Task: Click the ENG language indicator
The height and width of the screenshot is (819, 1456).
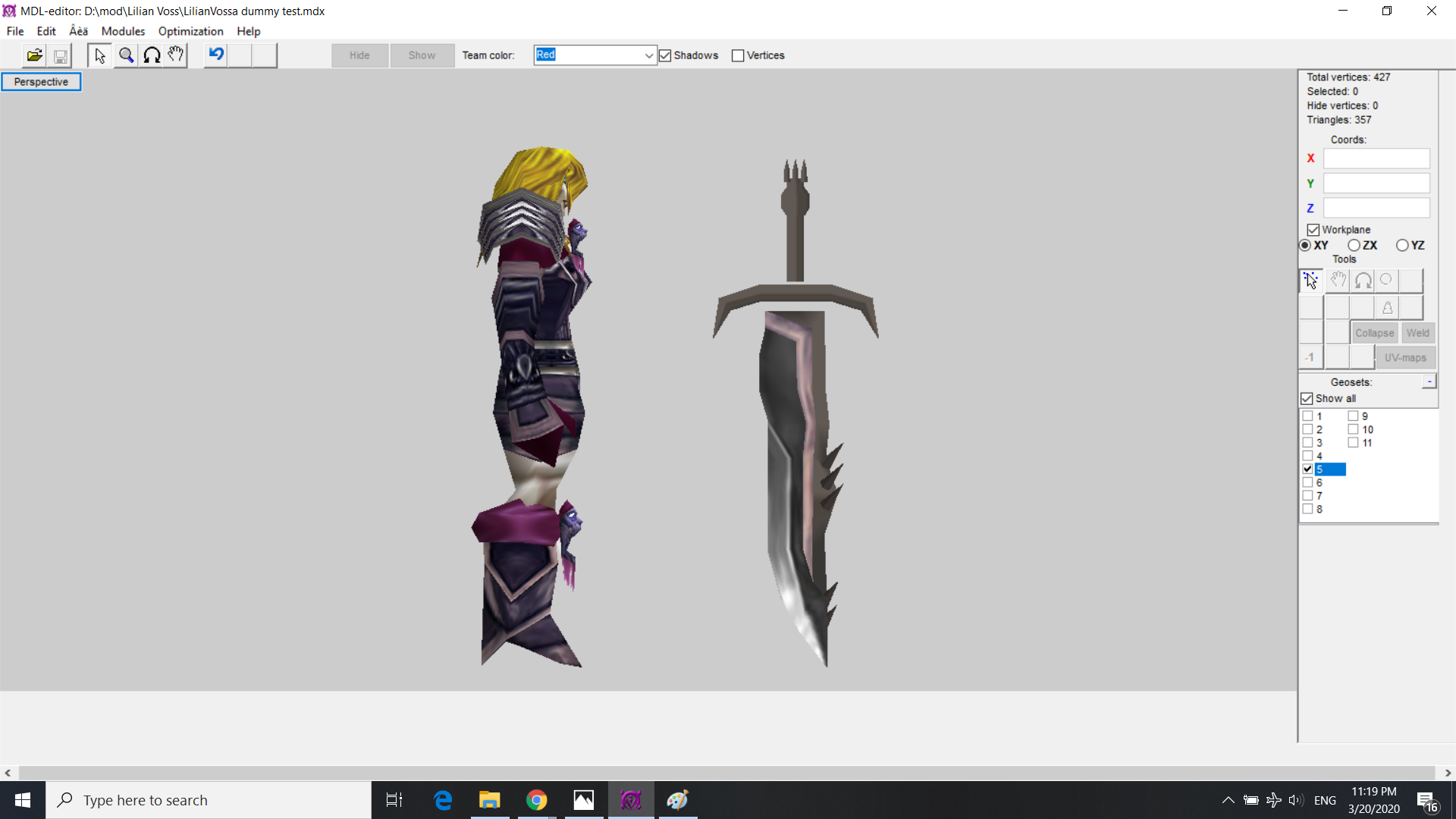Action: point(1325,800)
